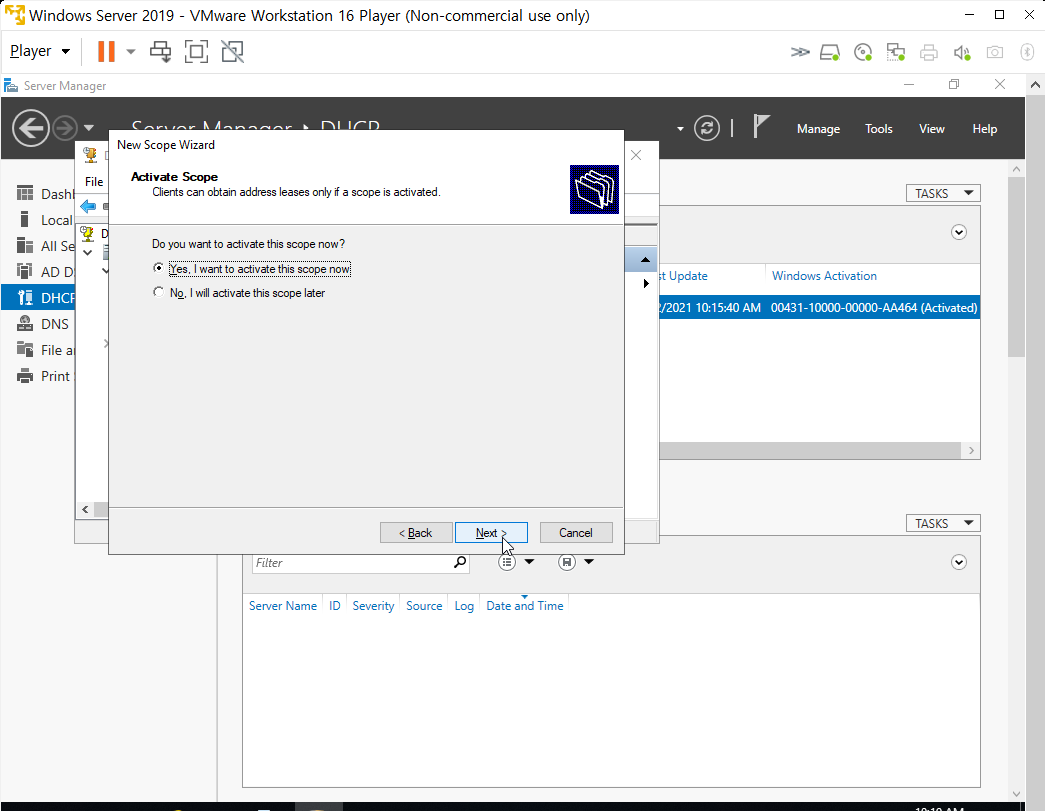Select All Servers in sidebar
1045x811 pixels.
pos(45,246)
